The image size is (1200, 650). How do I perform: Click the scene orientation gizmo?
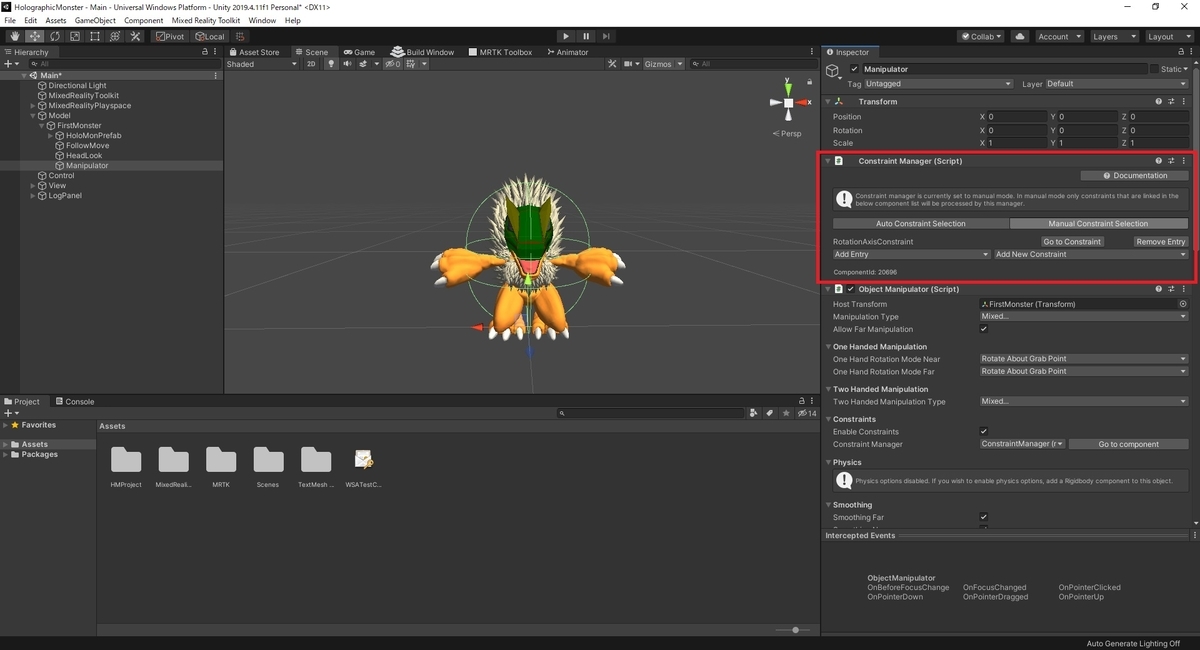click(x=789, y=102)
